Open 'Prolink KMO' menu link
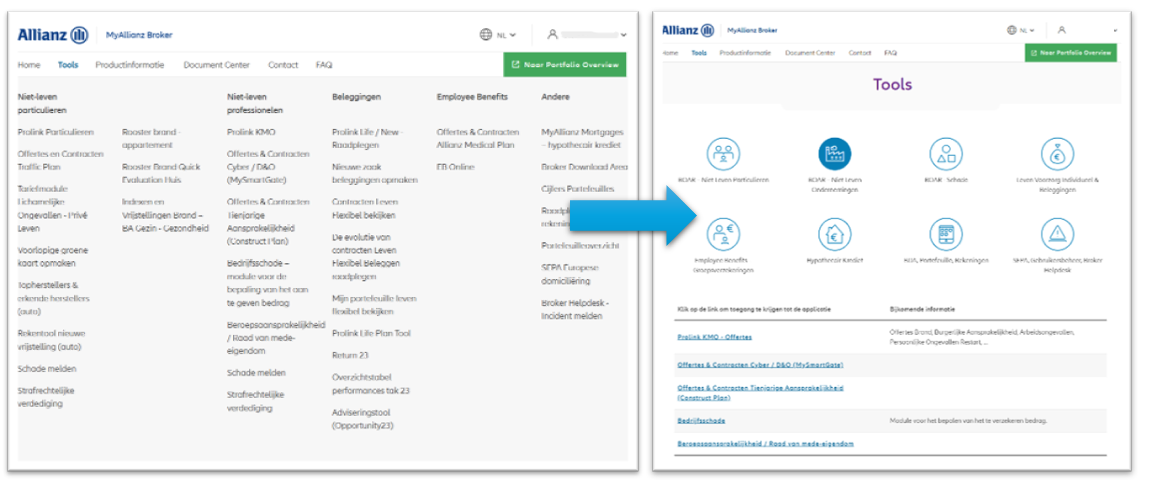Image resolution: width=1150 pixels, height=491 pixels. 251,132
